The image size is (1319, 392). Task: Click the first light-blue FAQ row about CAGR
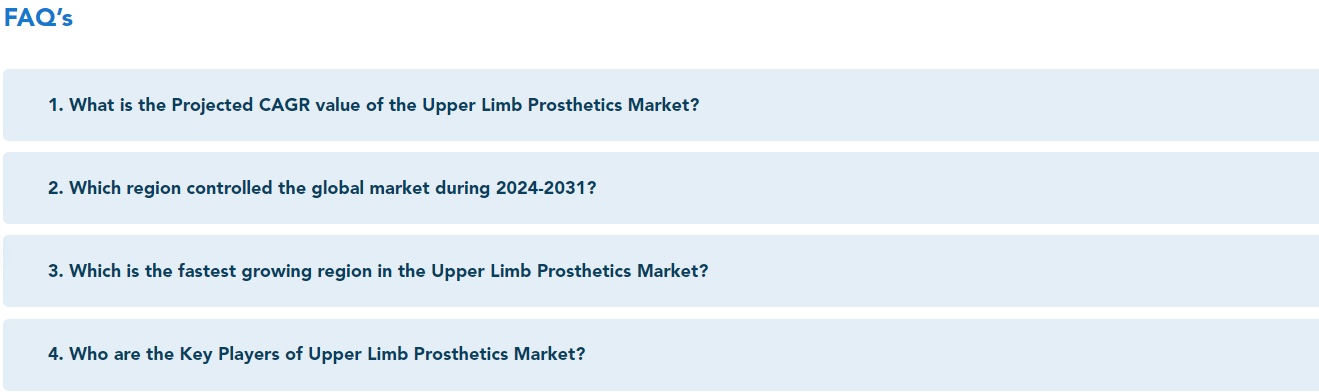[x=661, y=105]
